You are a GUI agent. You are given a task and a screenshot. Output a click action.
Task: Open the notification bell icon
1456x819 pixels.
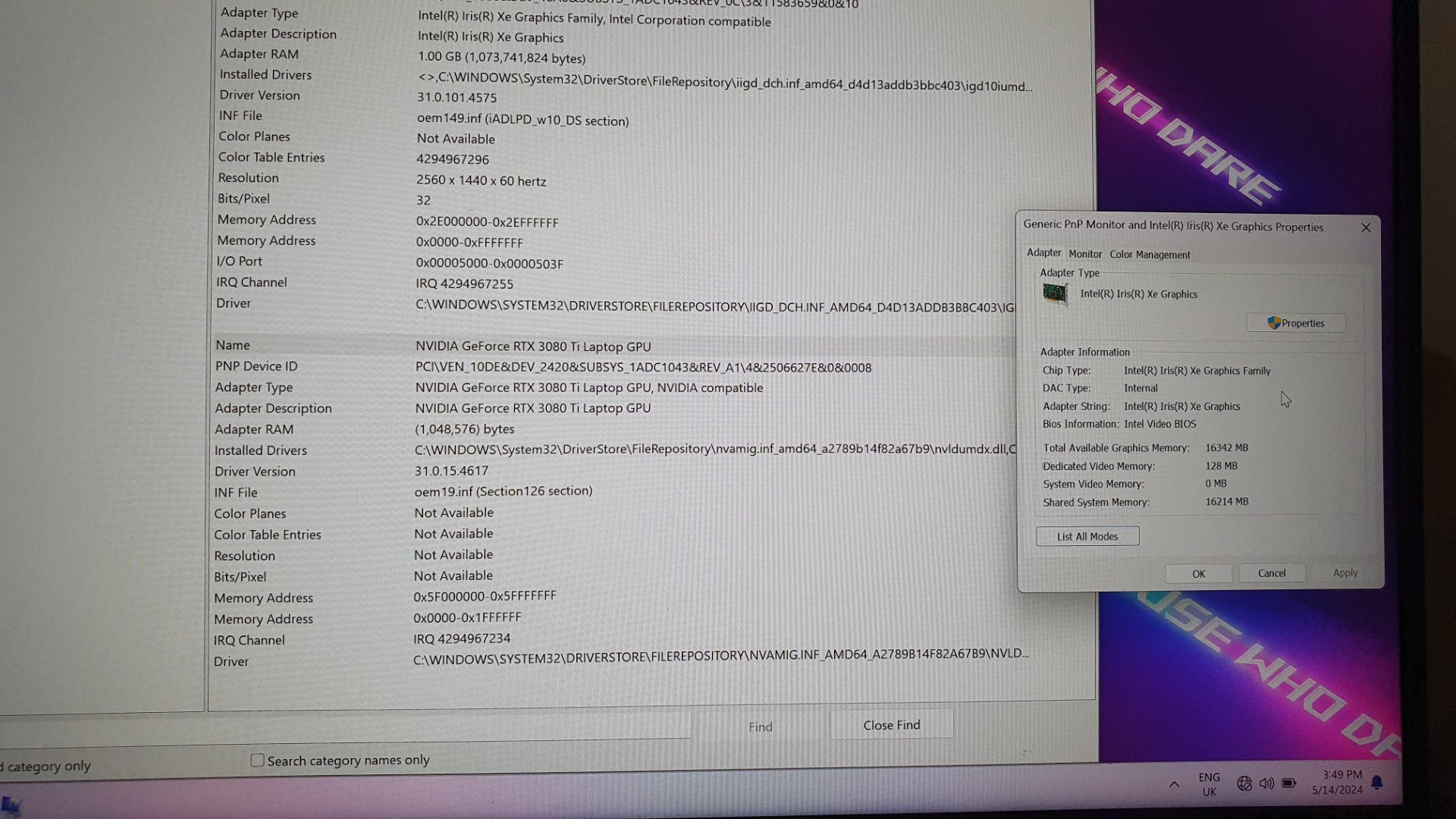[x=1377, y=783]
